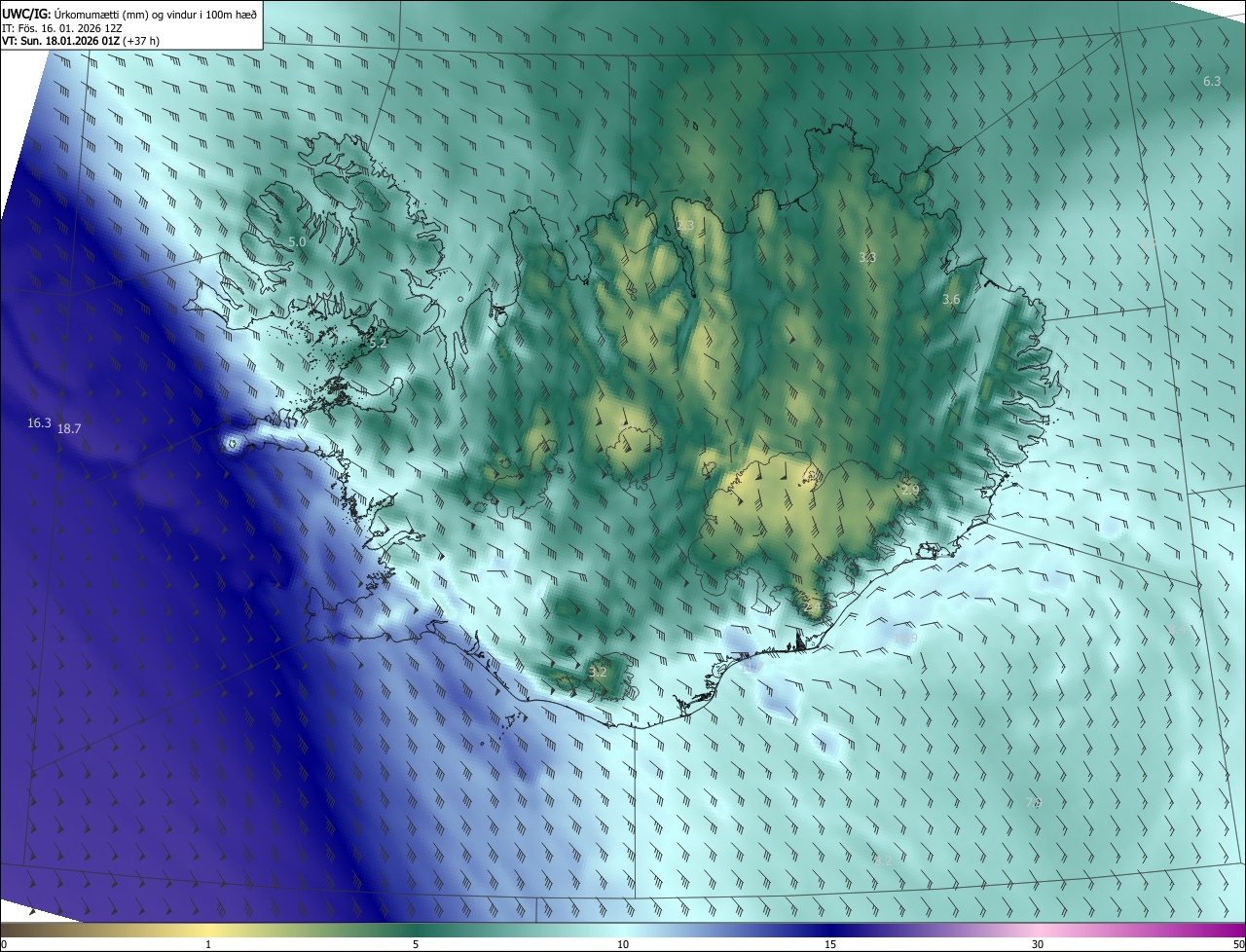Click the 10.9 value off the southeast coast
The width and height of the screenshot is (1246, 952).
(x=906, y=639)
